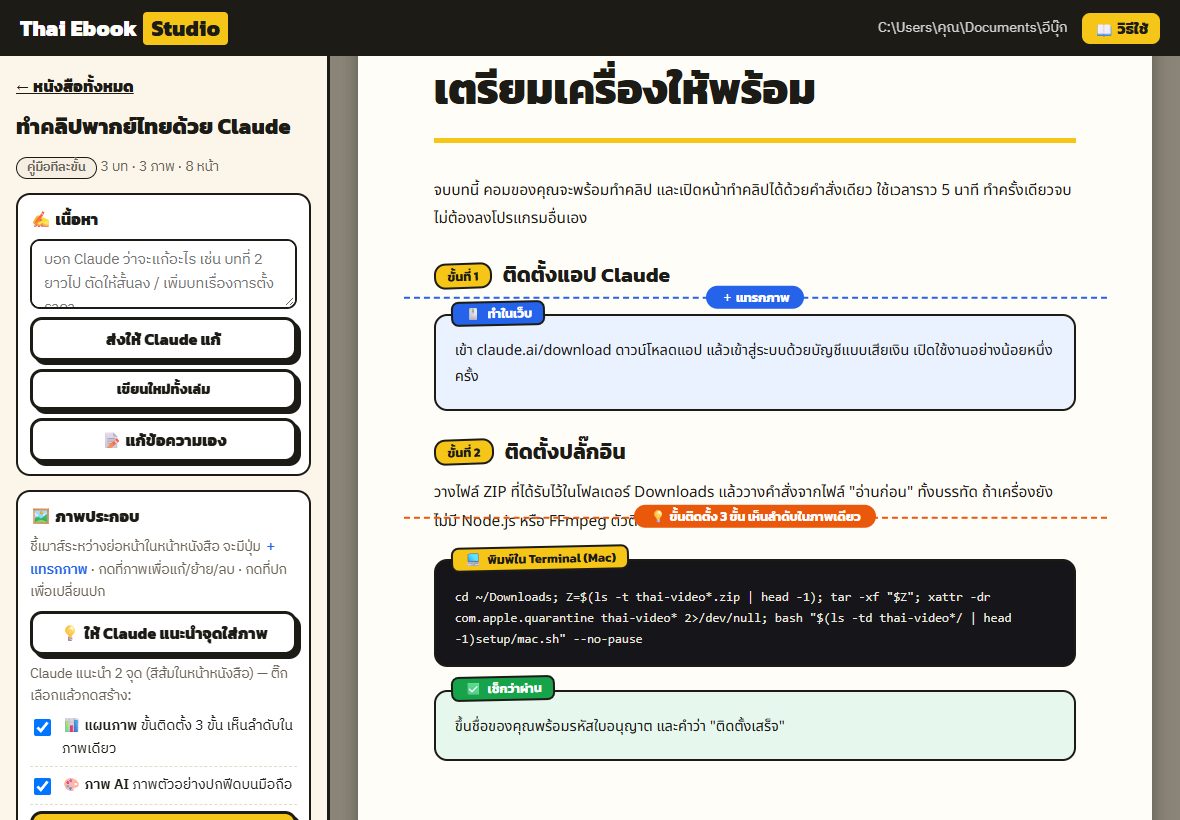Click the ขั้นที่ 1 step badge

pos(463,276)
